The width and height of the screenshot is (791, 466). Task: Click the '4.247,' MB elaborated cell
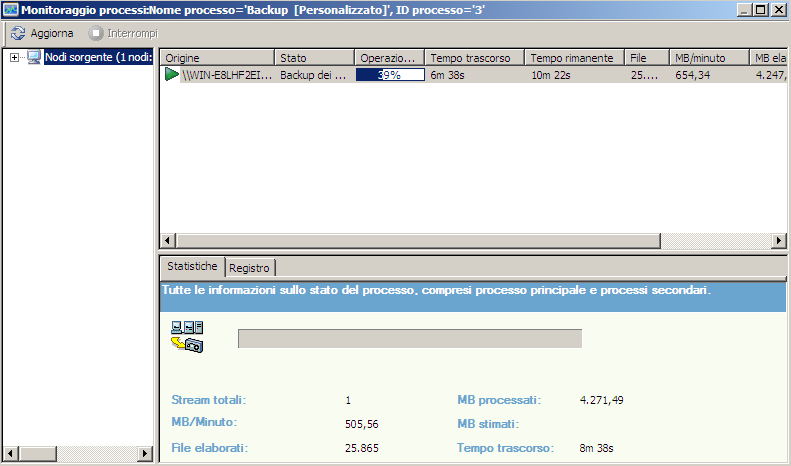pos(771,75)
